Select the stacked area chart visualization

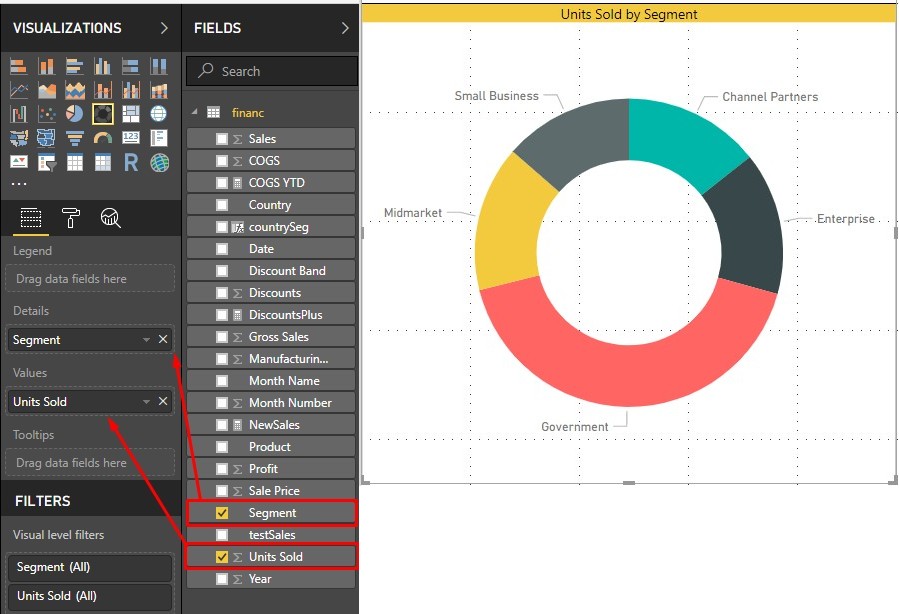75,91
